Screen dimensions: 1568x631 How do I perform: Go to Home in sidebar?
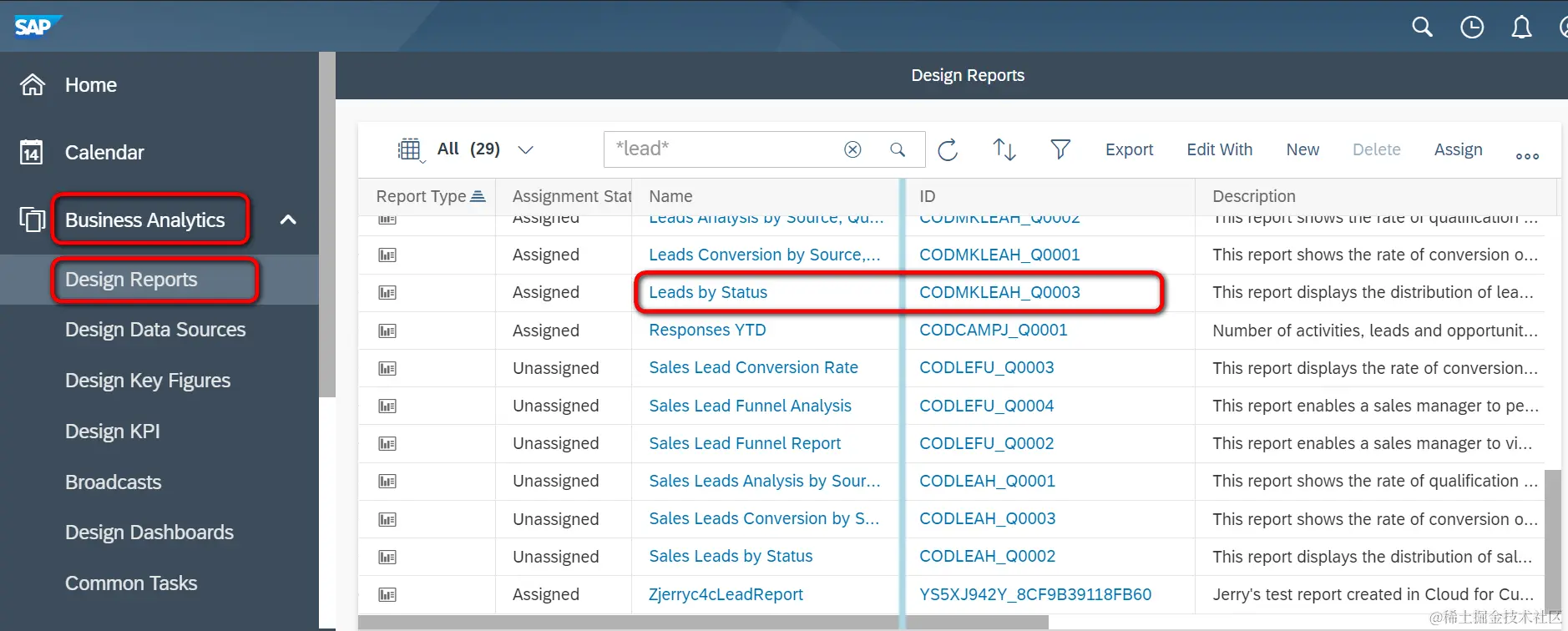point(91,84)
